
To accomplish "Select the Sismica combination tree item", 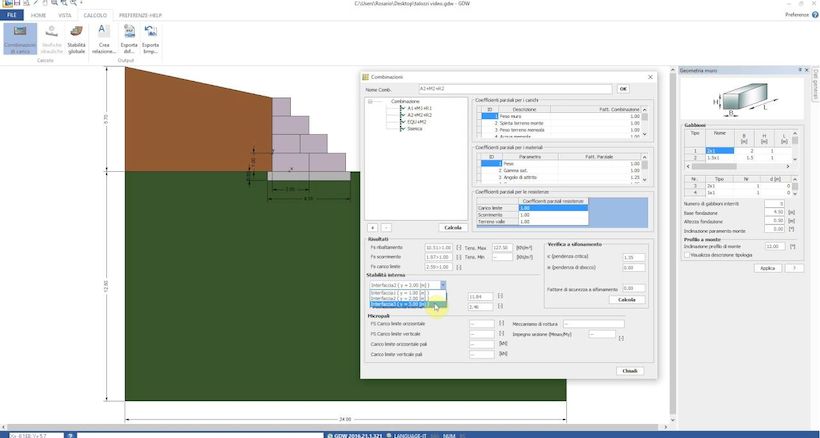I will (414, 128).
